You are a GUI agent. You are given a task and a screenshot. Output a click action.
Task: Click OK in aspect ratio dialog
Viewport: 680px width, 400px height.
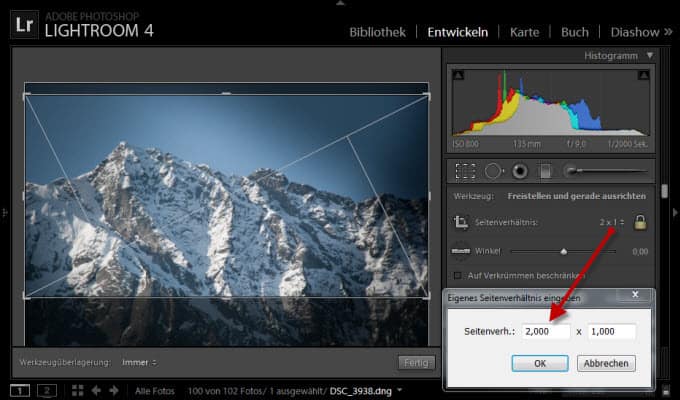540,363
